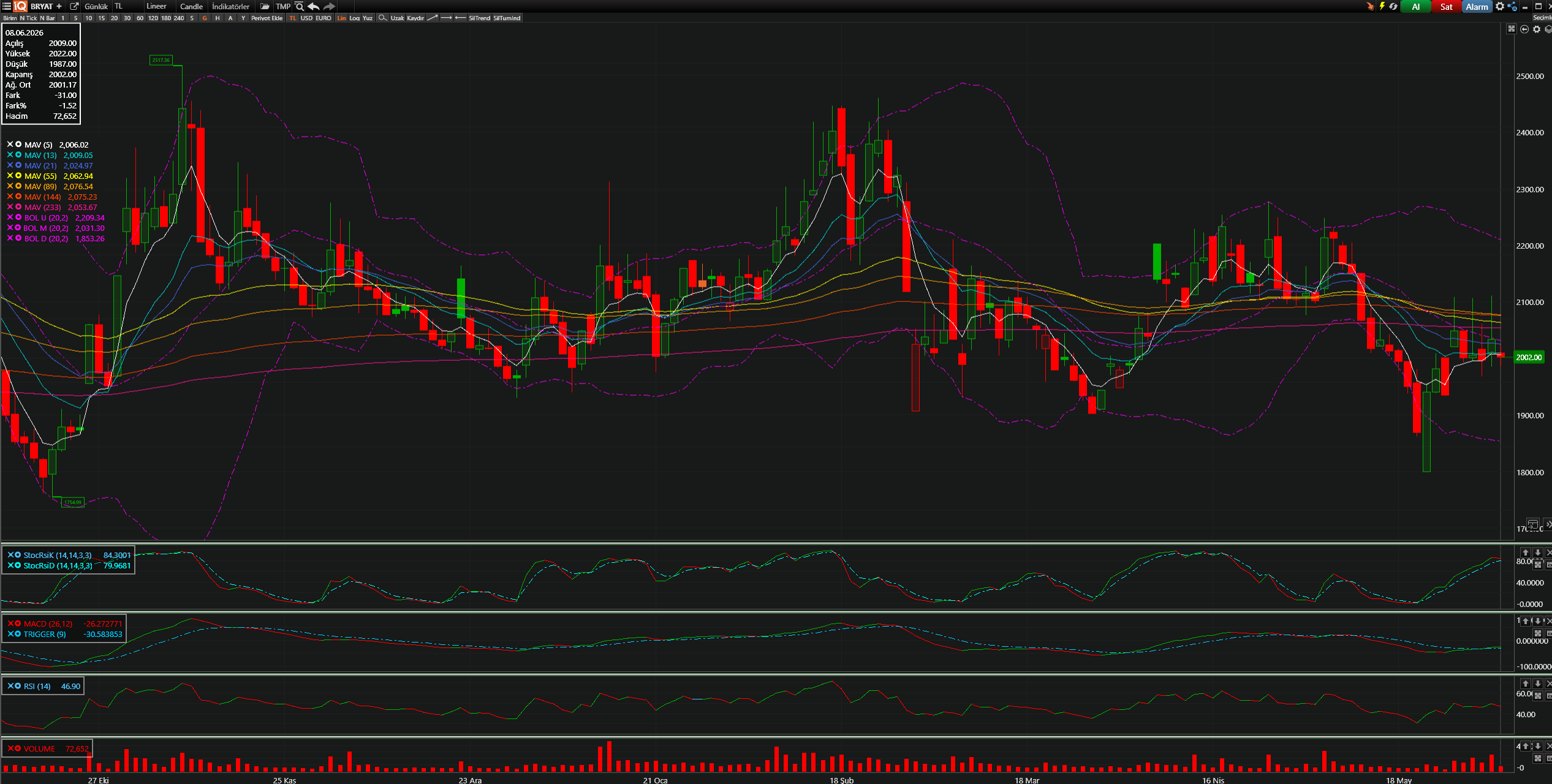Toggle visibility circle for StocRsiK
This screenshot has width=1552, height=784.
coord(18,555)
